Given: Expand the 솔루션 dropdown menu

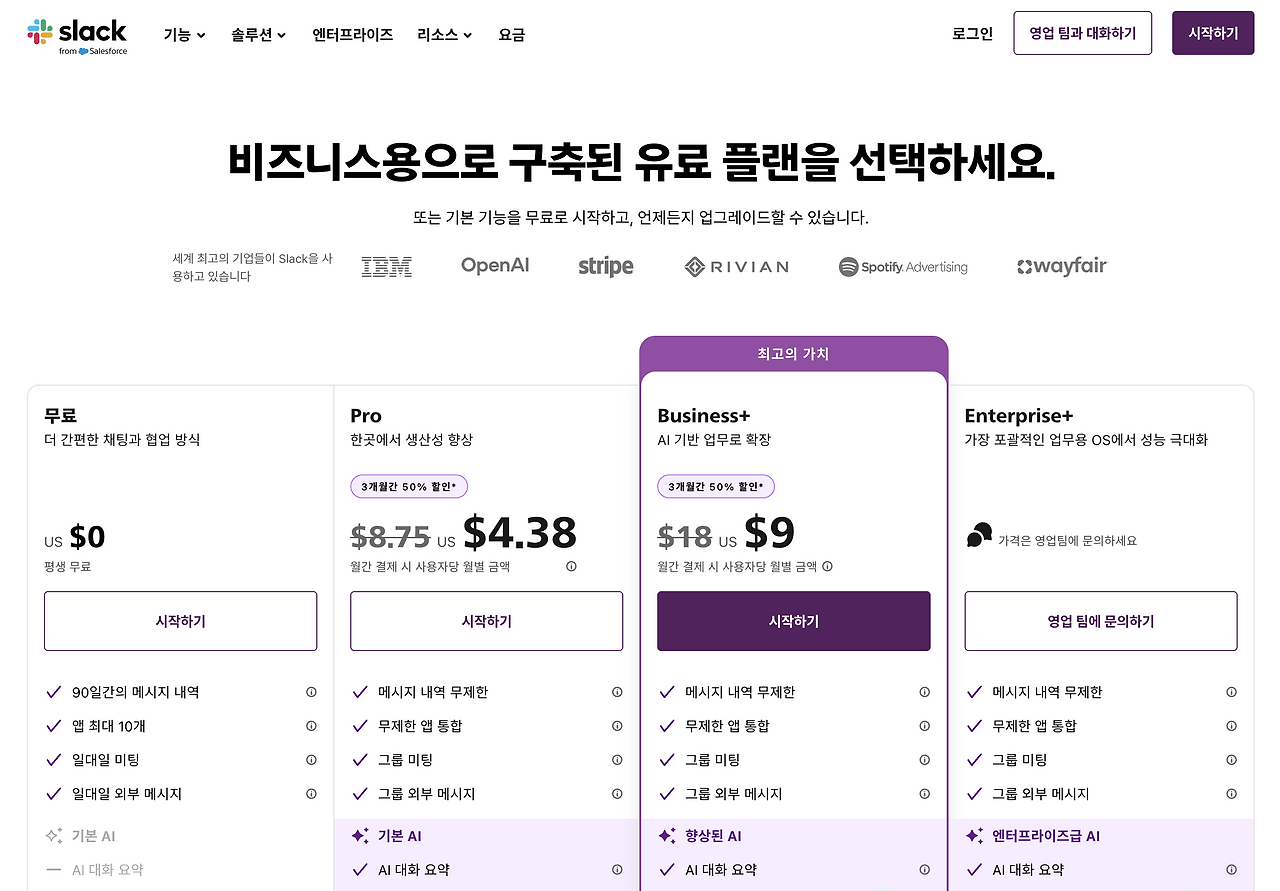Looking at the screenshot, I should (258, 35).
